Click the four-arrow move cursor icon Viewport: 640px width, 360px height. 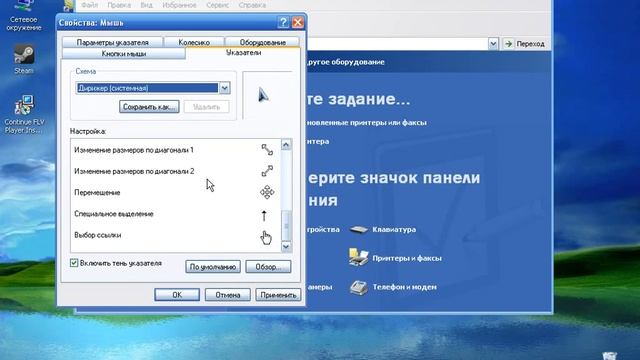267,192
